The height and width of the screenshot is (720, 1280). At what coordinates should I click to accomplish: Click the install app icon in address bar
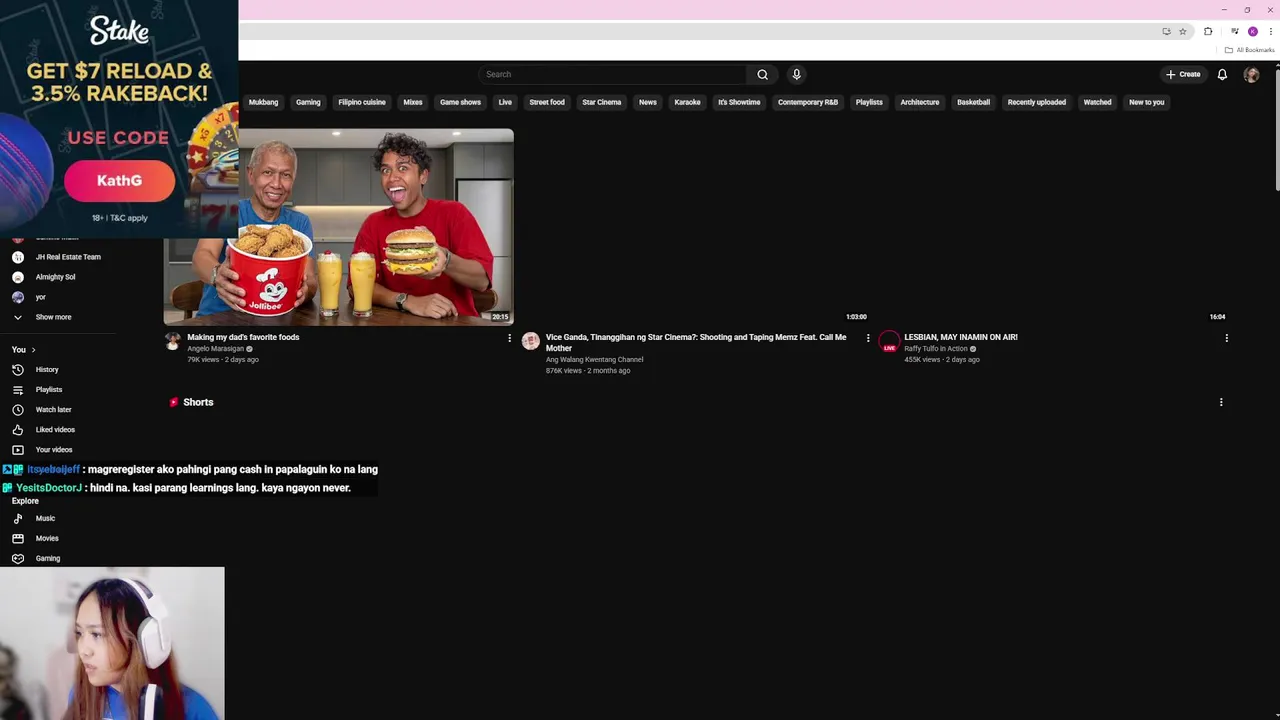pyautogui.click(x=1166, y=31)
